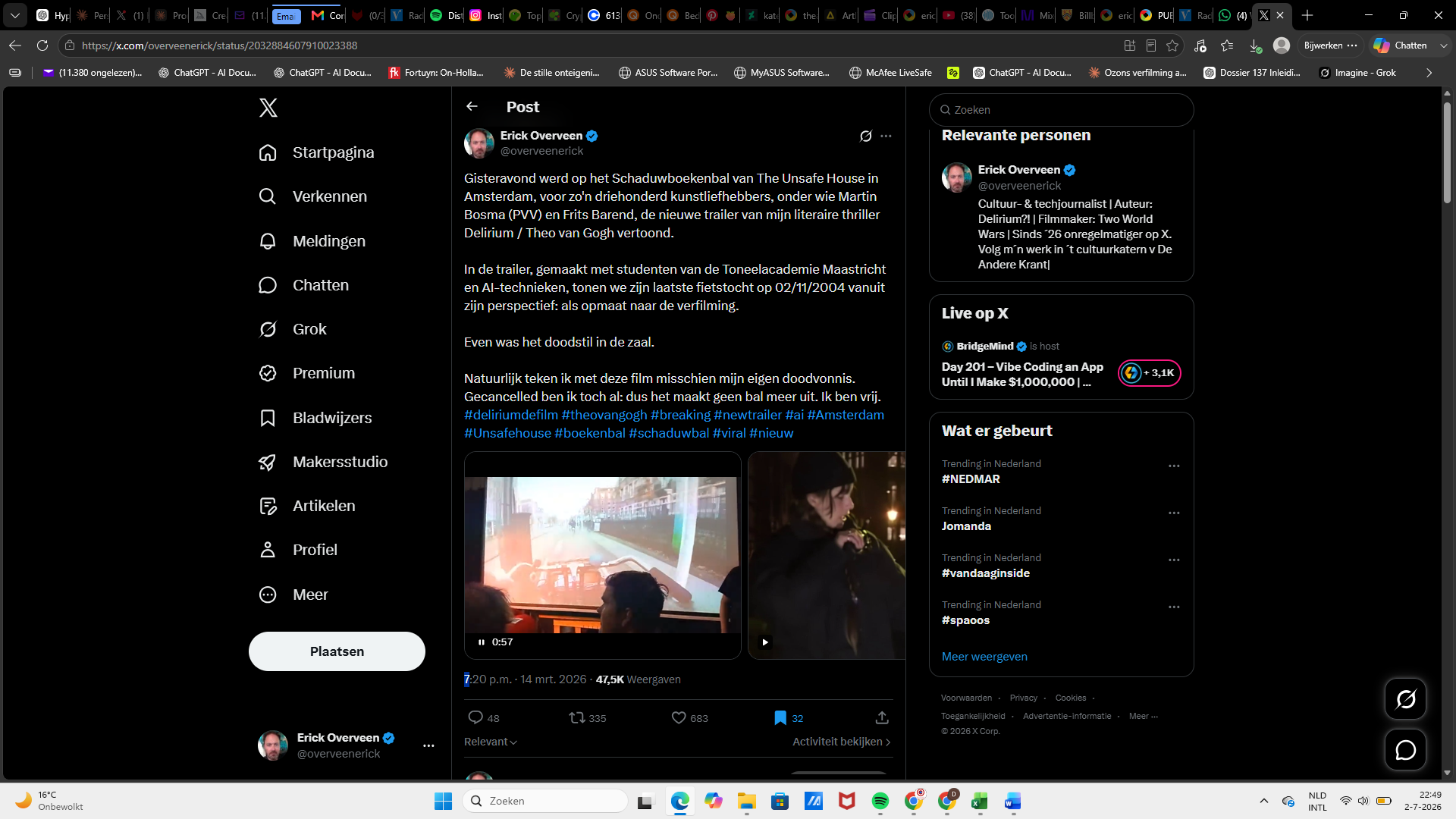Click the repost icon with 335 reposts
Viewport: 1456px width, 819px height.
[x=577, y=717]
